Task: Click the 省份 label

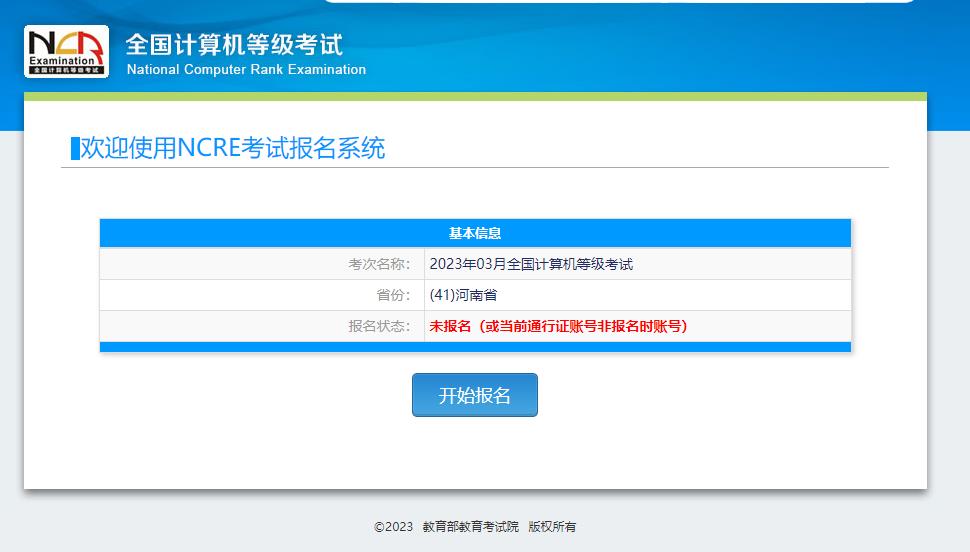Action: click(x=393, y=295)
